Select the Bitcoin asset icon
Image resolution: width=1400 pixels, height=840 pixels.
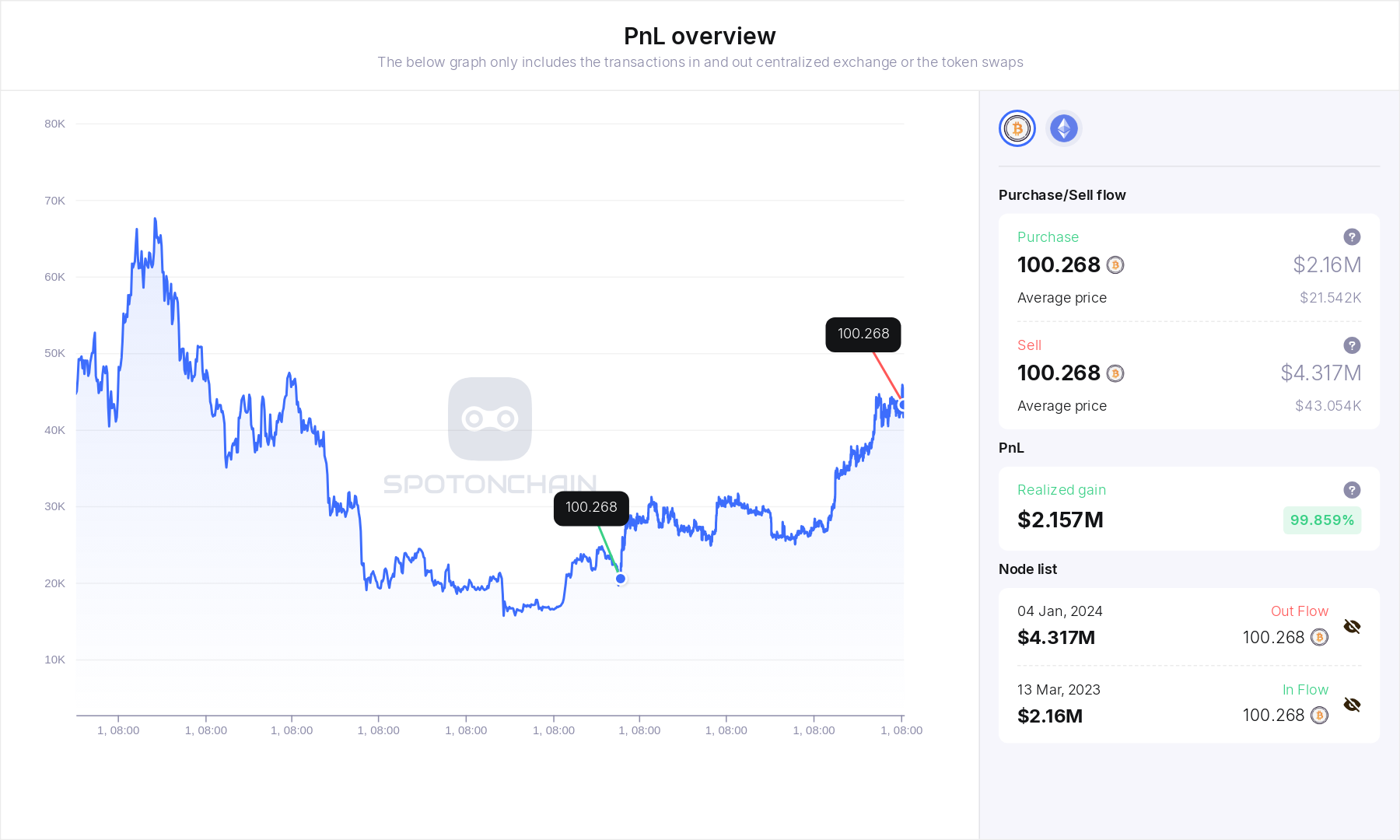pyautogui.click(x=1017, y=128)
